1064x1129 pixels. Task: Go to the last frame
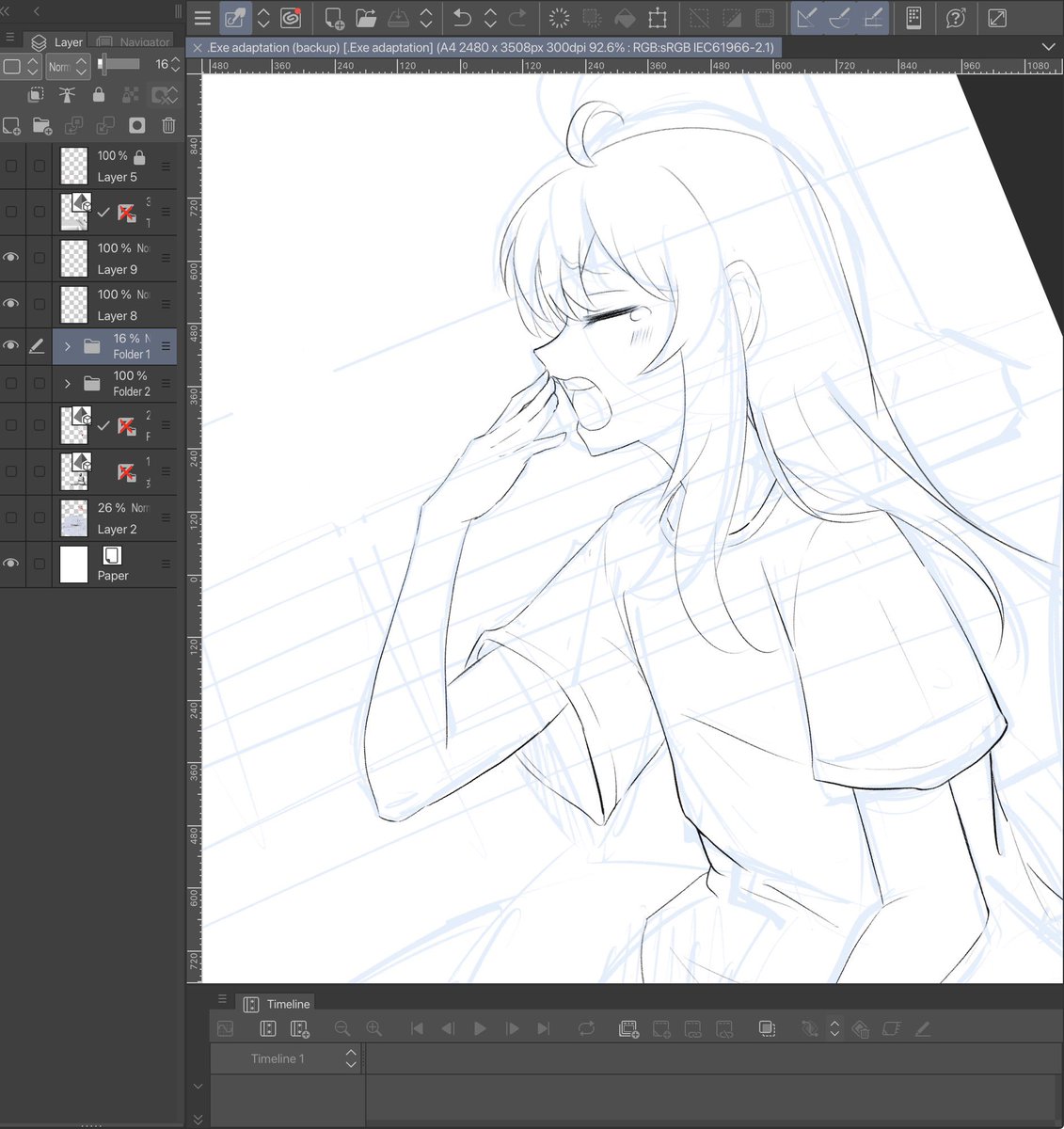(544, 1029)
